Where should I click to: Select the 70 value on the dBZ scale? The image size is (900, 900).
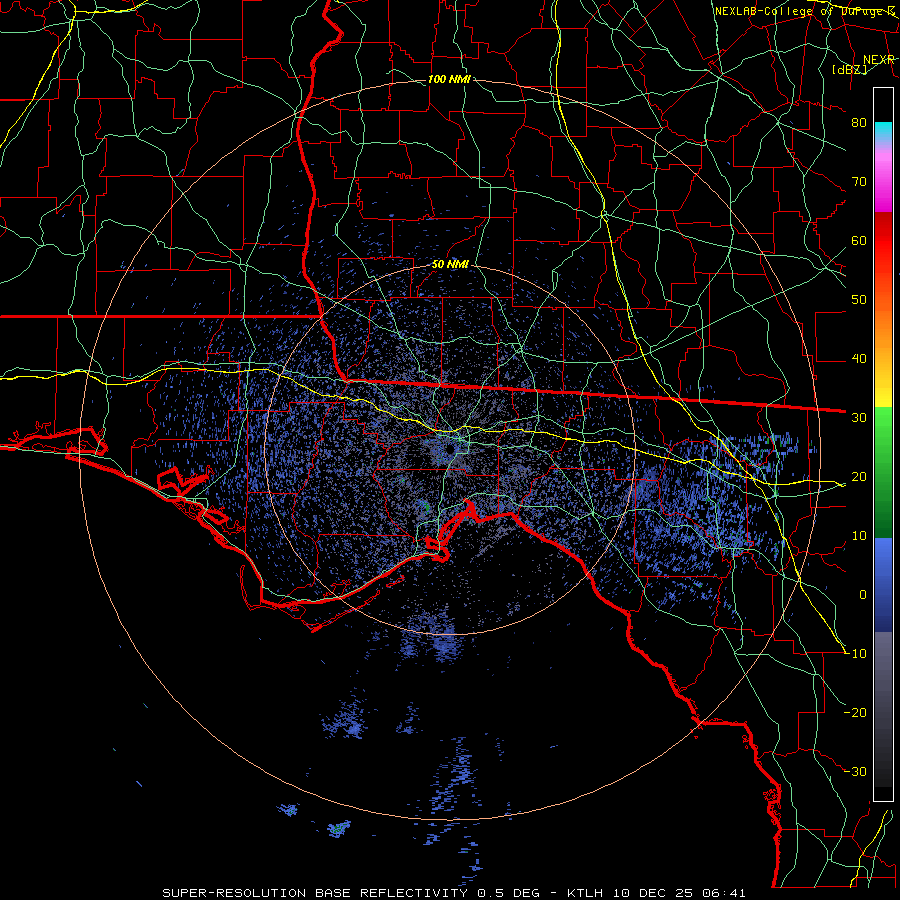(x=859, y=182)
